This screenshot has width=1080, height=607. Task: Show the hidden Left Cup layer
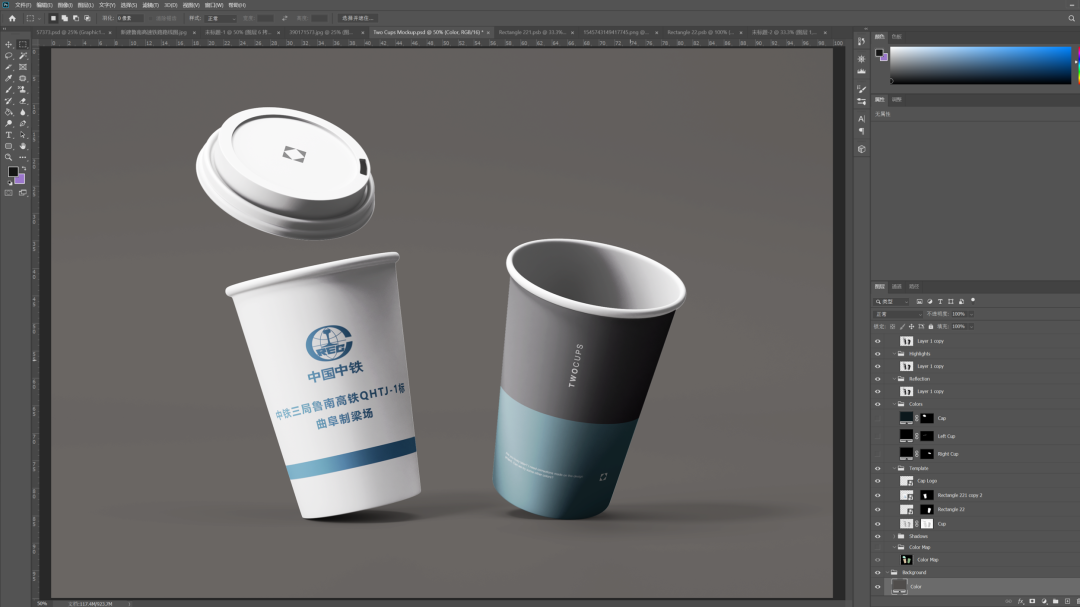point(878,436)
